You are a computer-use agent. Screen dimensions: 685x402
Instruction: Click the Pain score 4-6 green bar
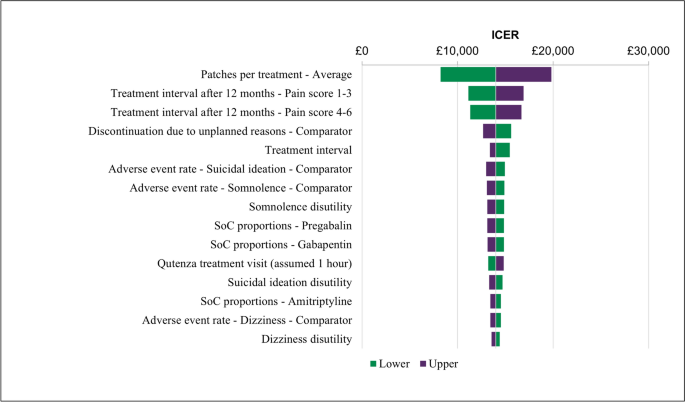(482, 112)
